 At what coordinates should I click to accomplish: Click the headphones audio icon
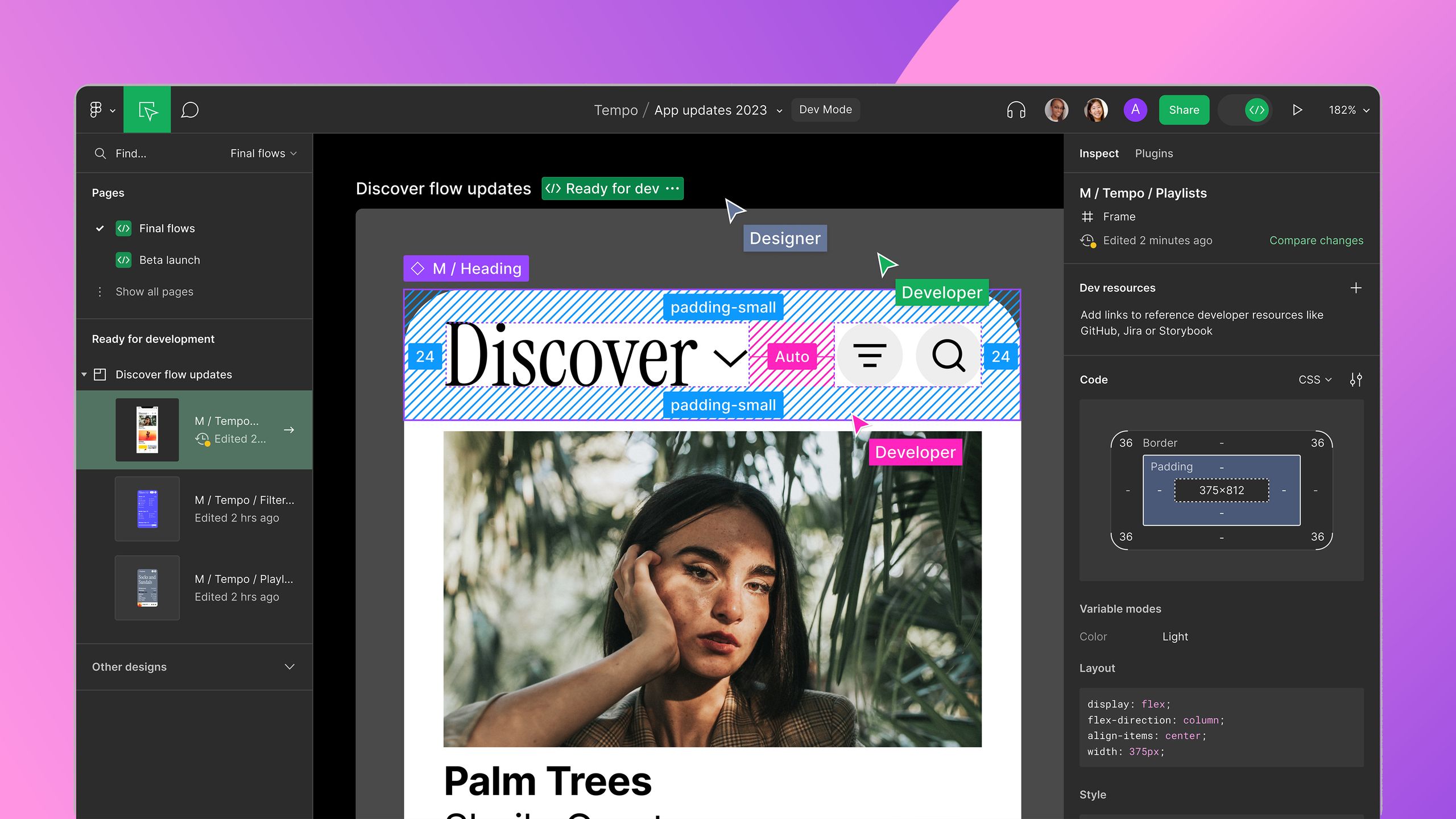tap(1016, 109)
